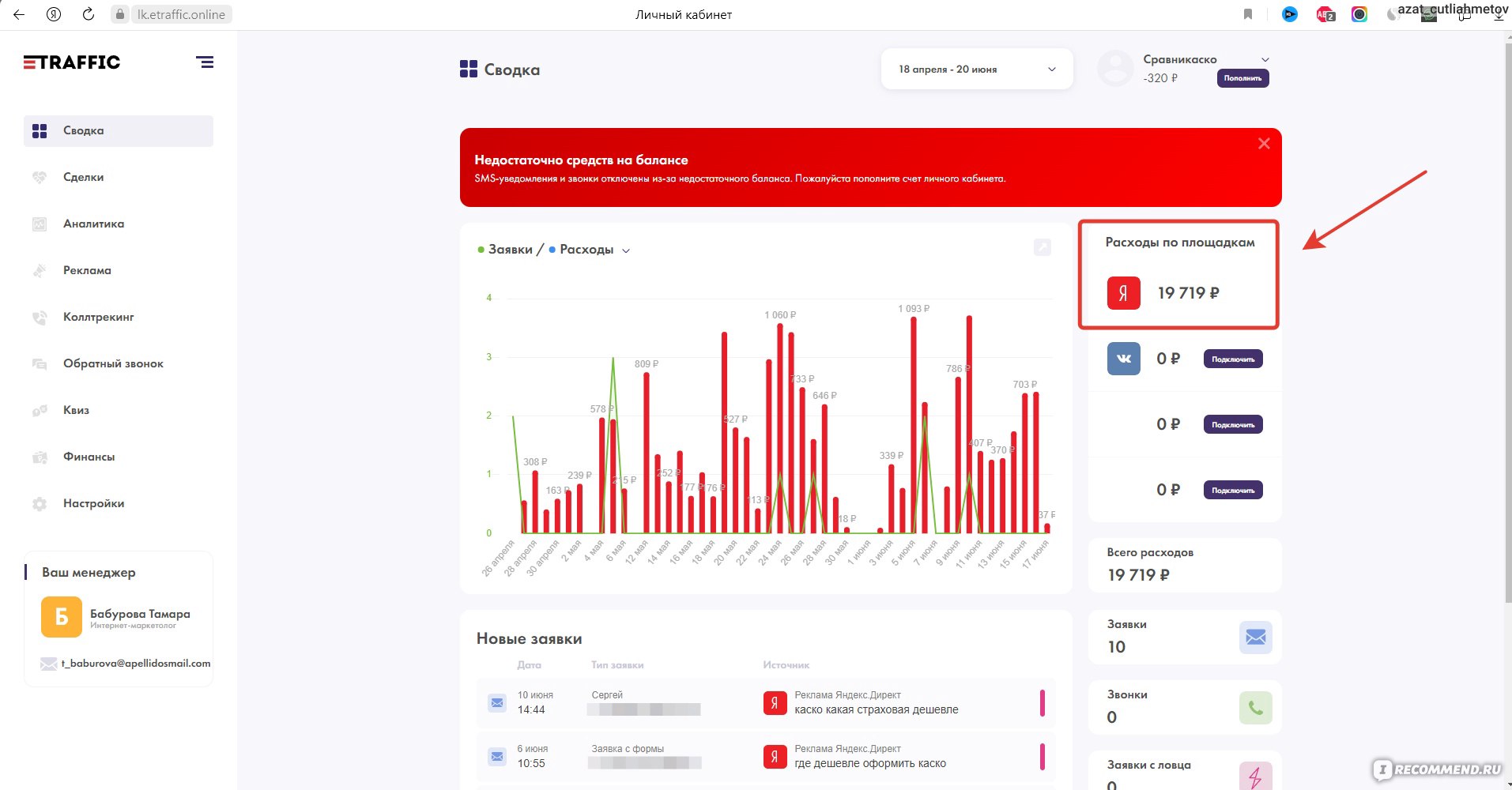Viewport: 1512px width, 790px height.
Task: Click the browser back arrow
Action: [x=19, y=14]
